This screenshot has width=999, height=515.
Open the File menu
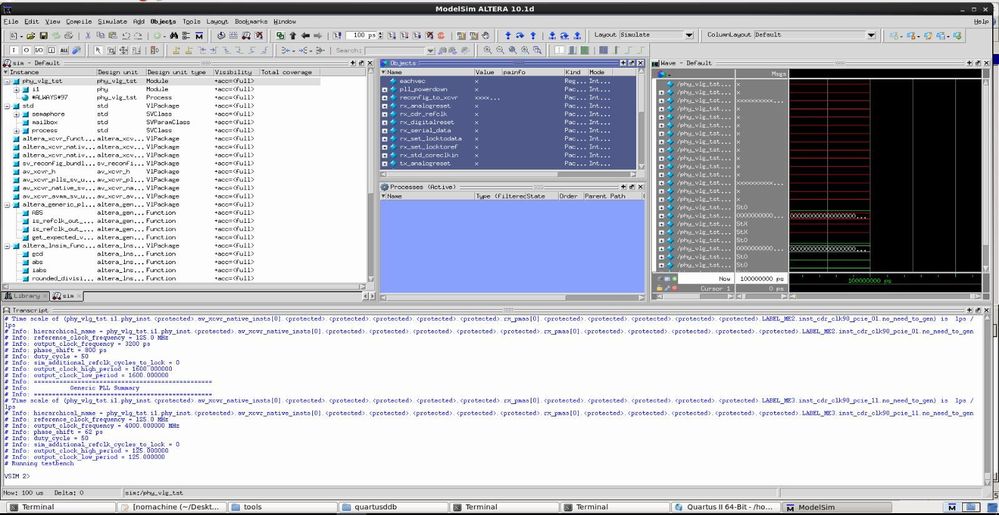coord(11,21)
